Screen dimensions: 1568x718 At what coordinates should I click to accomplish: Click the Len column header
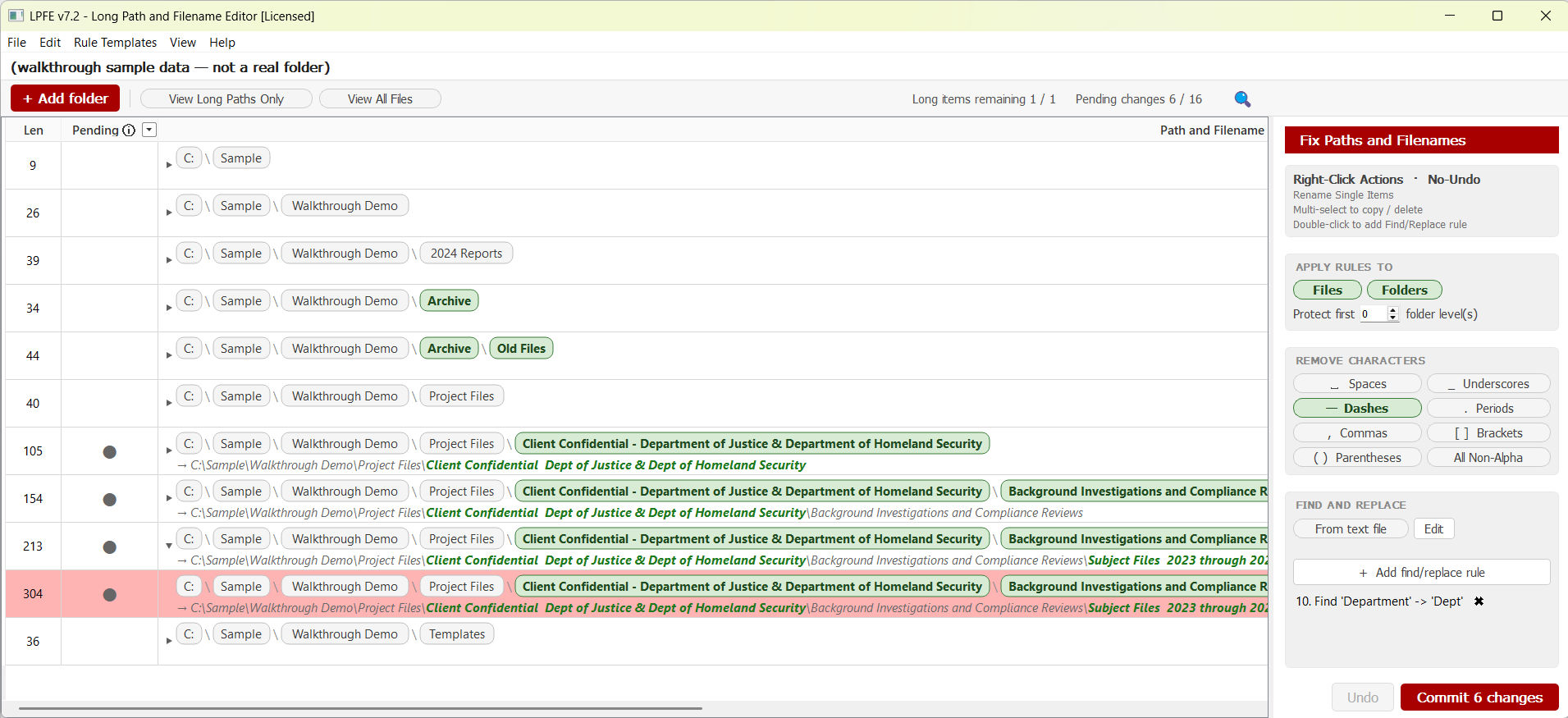(34, 130)
